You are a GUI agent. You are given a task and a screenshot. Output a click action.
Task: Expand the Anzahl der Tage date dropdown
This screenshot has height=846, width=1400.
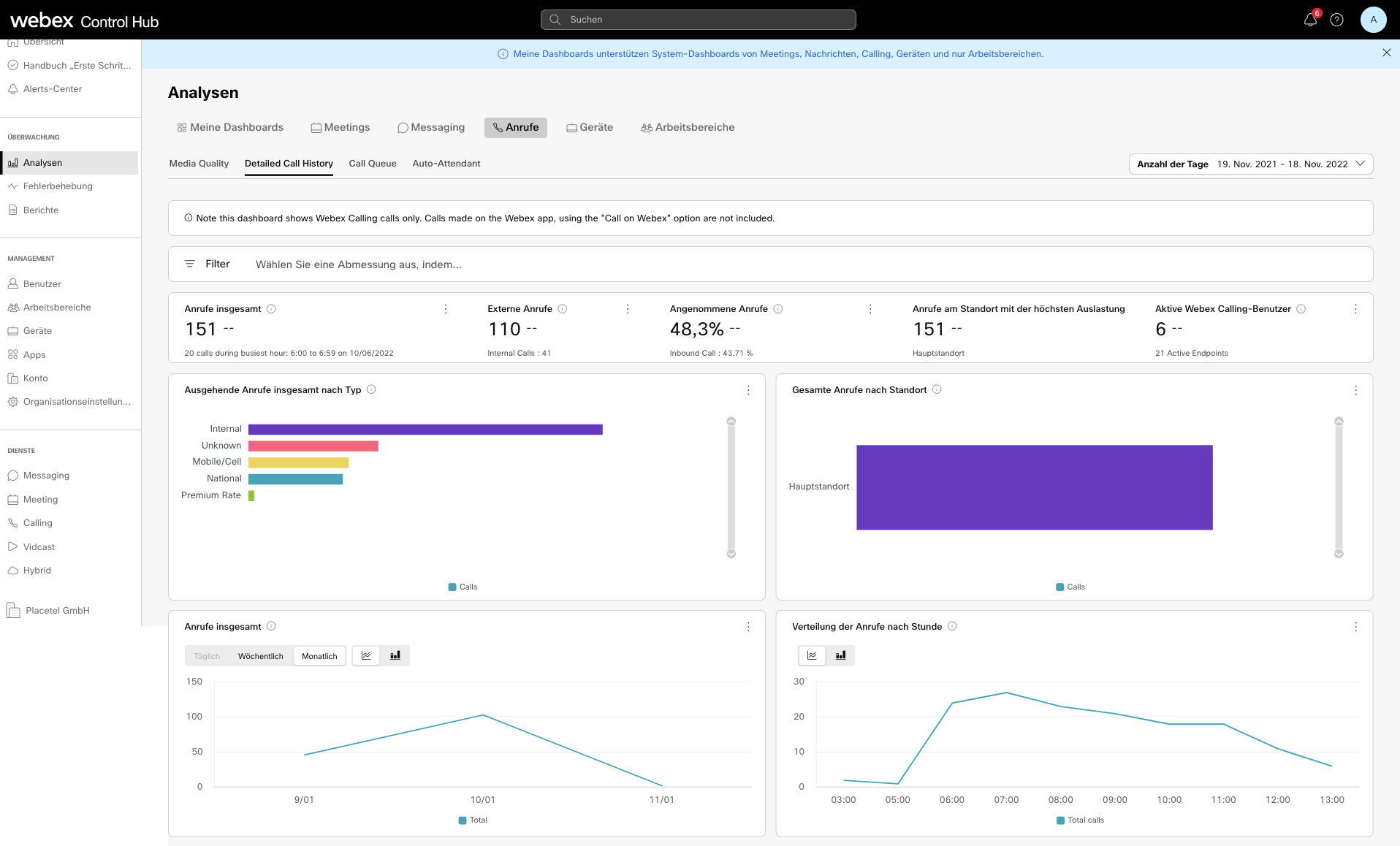pos(1250,164)
